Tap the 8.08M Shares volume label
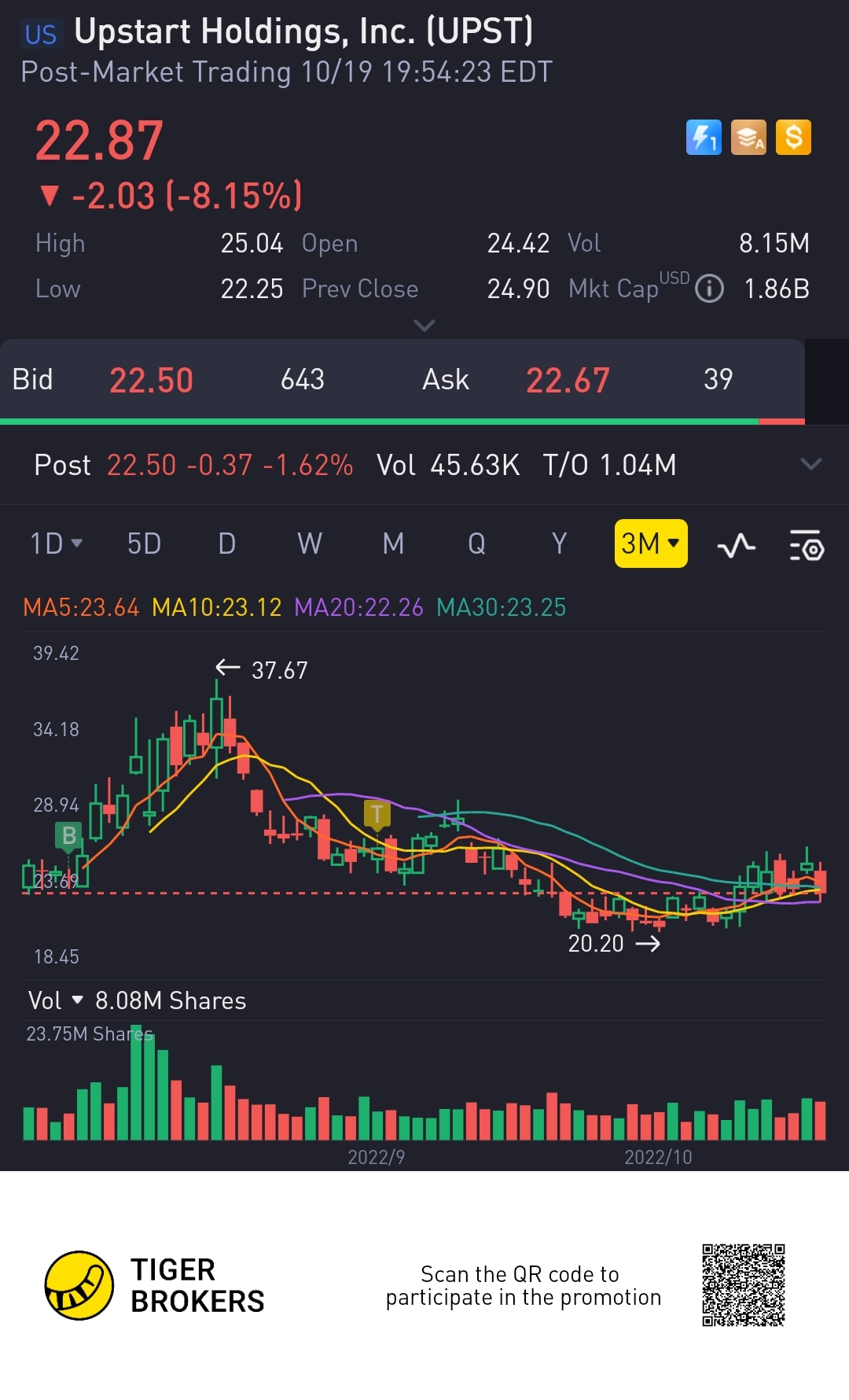Image resolution: width=849 pixels, height=1400 pixels. [171, 1000]
